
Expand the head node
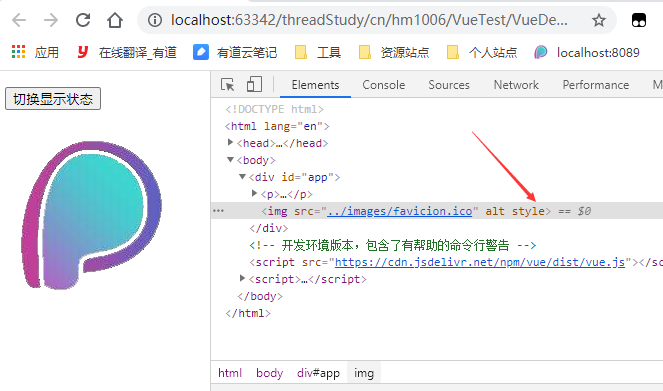[x=230, y=142]
